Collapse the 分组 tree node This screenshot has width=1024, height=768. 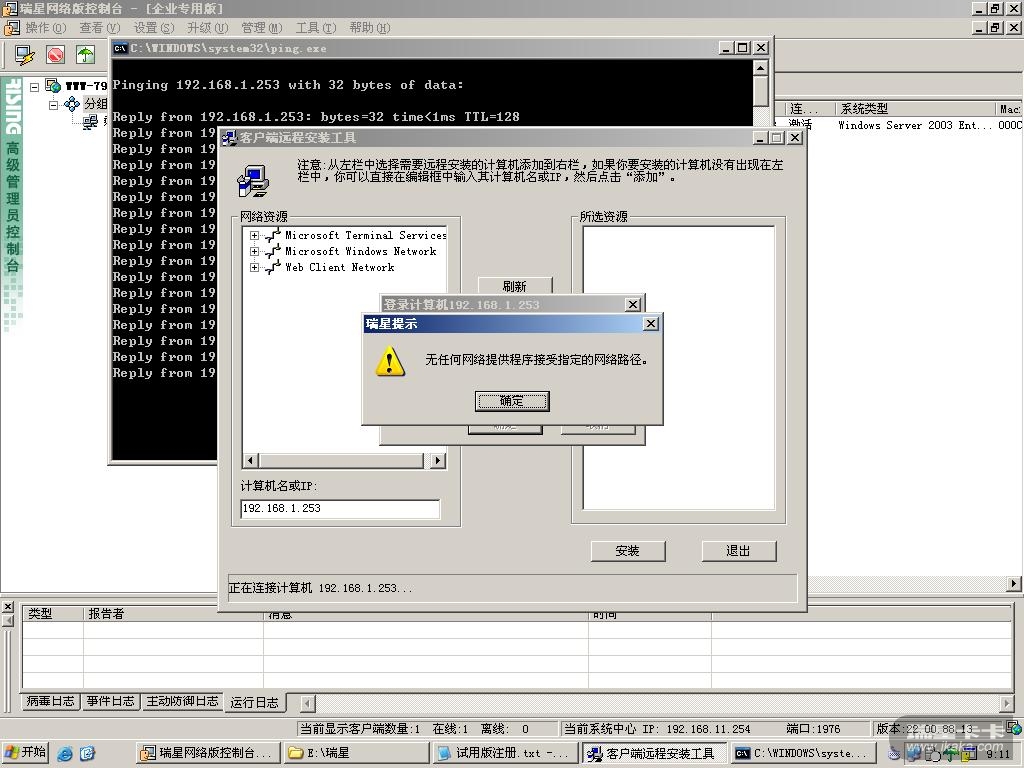pos(54,104)
